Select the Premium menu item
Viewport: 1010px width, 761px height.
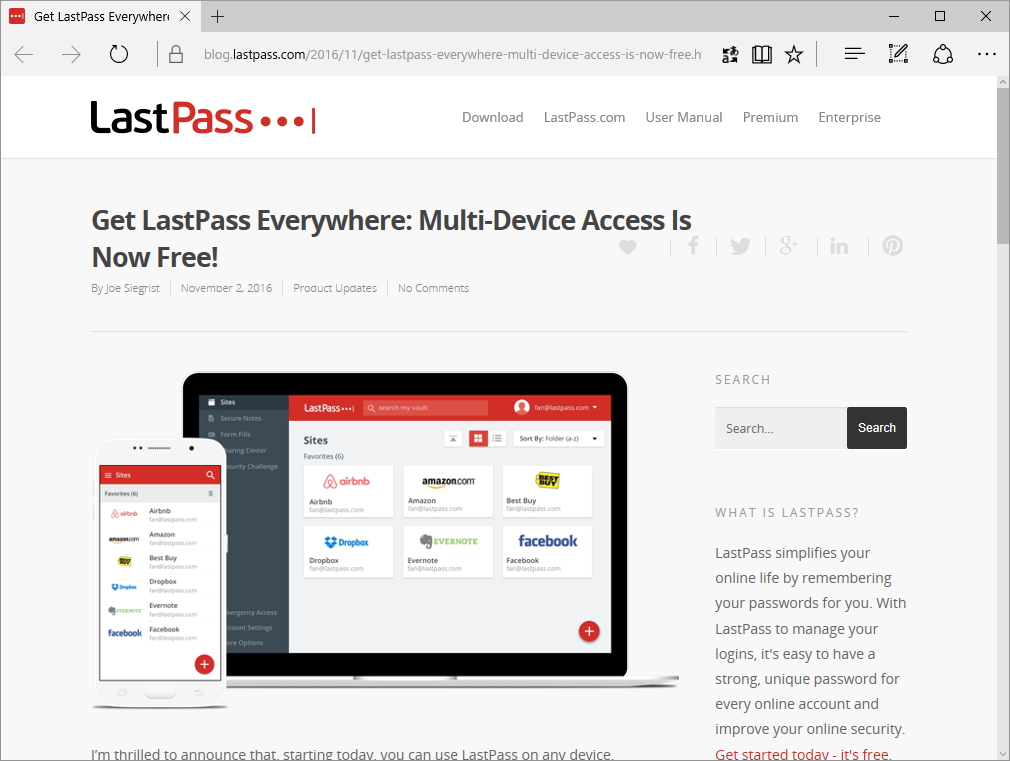click(770, 117)
